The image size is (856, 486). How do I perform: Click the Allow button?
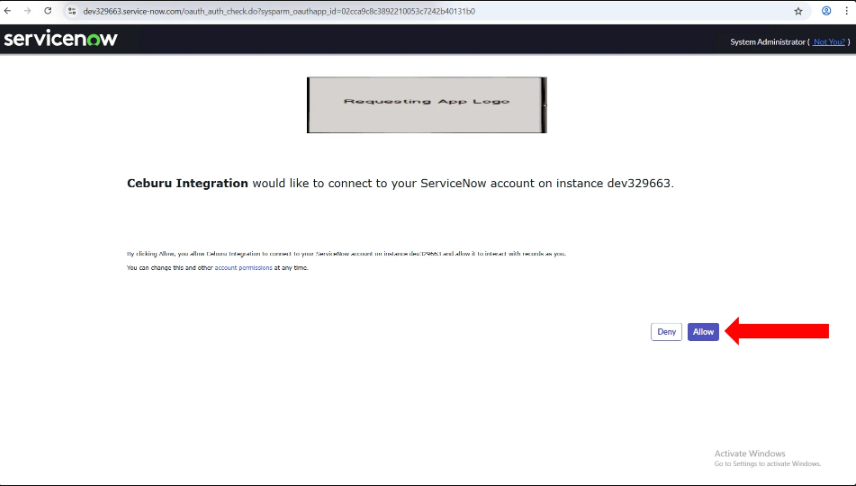703,332
